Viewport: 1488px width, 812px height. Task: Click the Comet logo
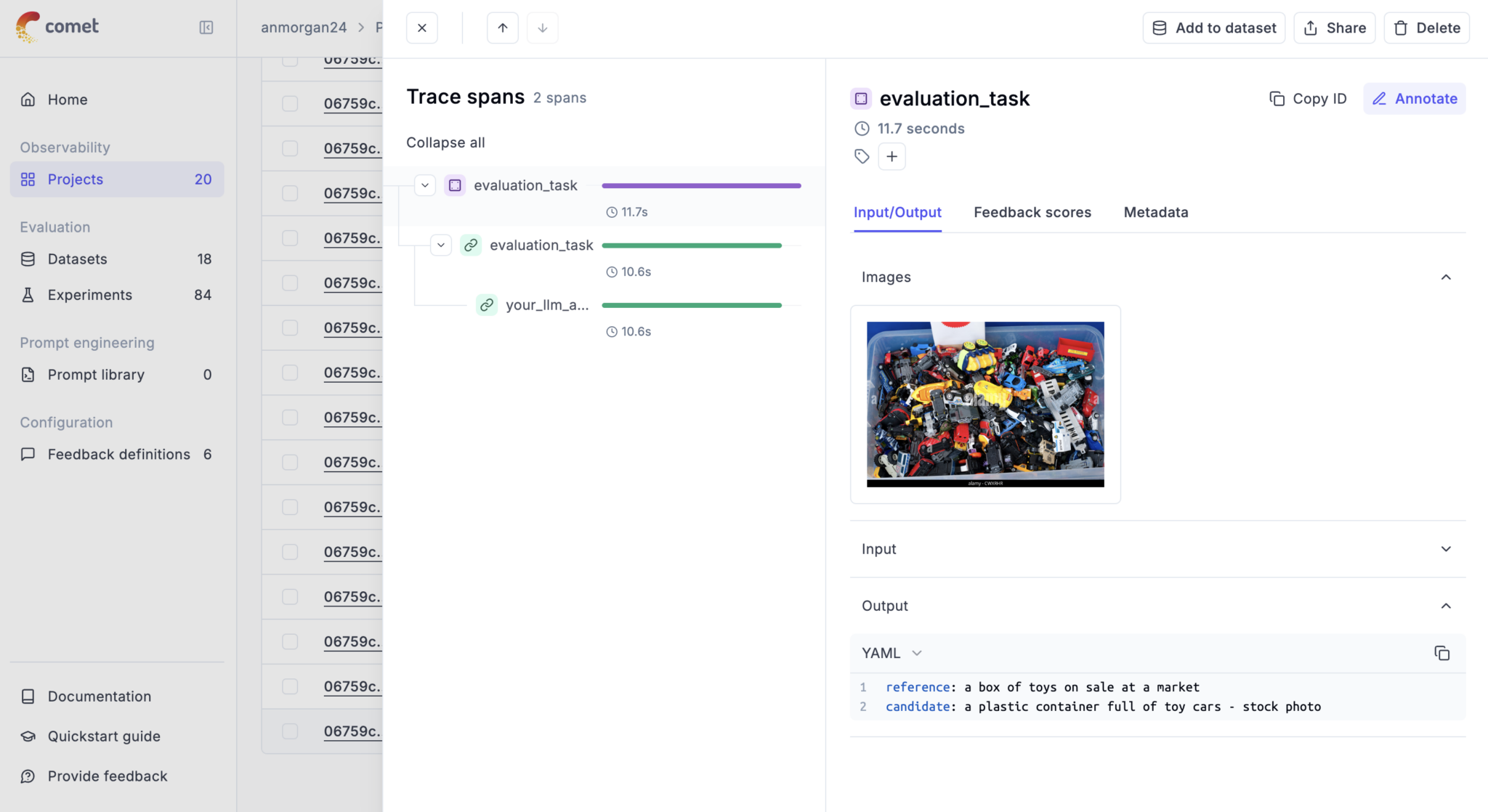(x=57, y=27)
